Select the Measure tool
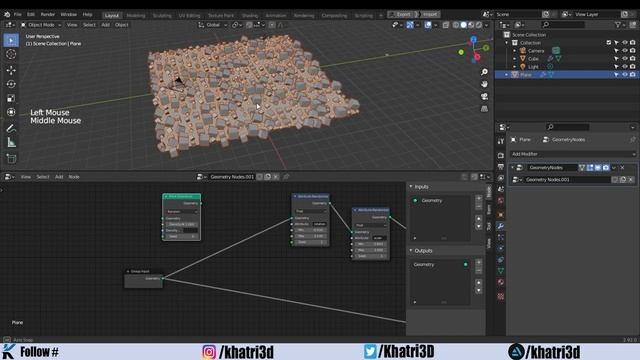 pos(11,142)
